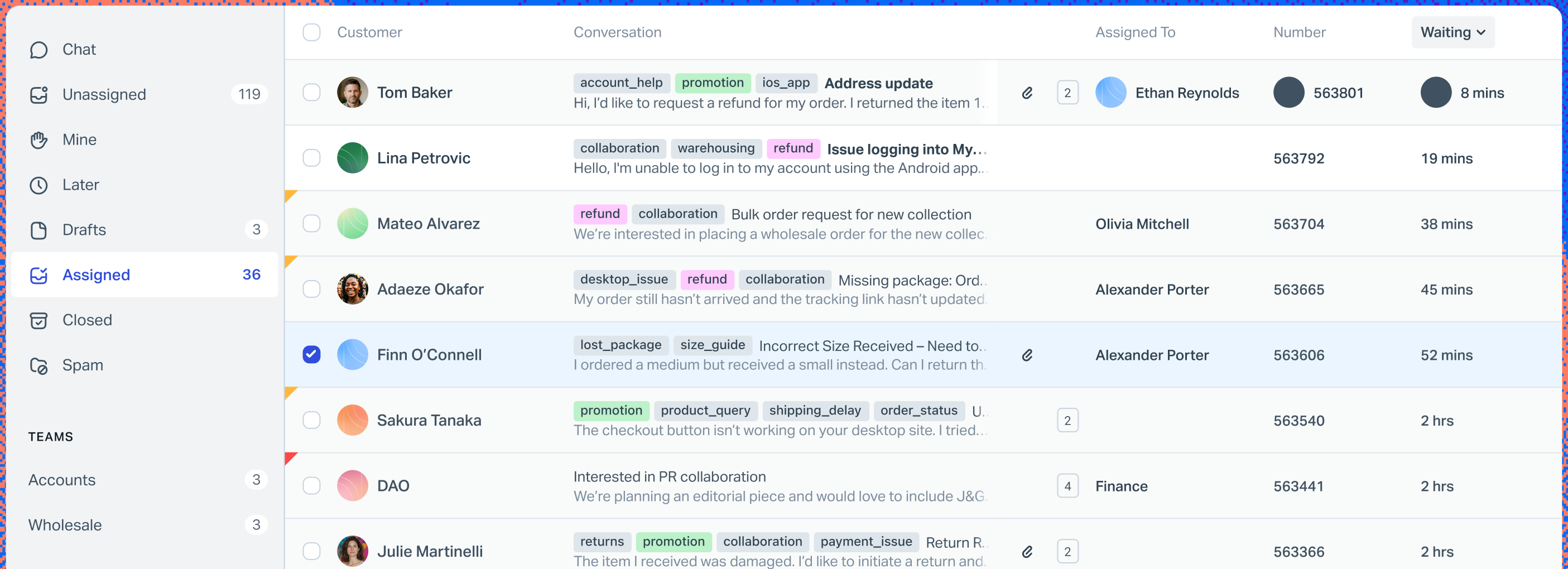Click Adaeze Okafor's profile photo
Viewport: 1568px width, 569px height.
353,289
